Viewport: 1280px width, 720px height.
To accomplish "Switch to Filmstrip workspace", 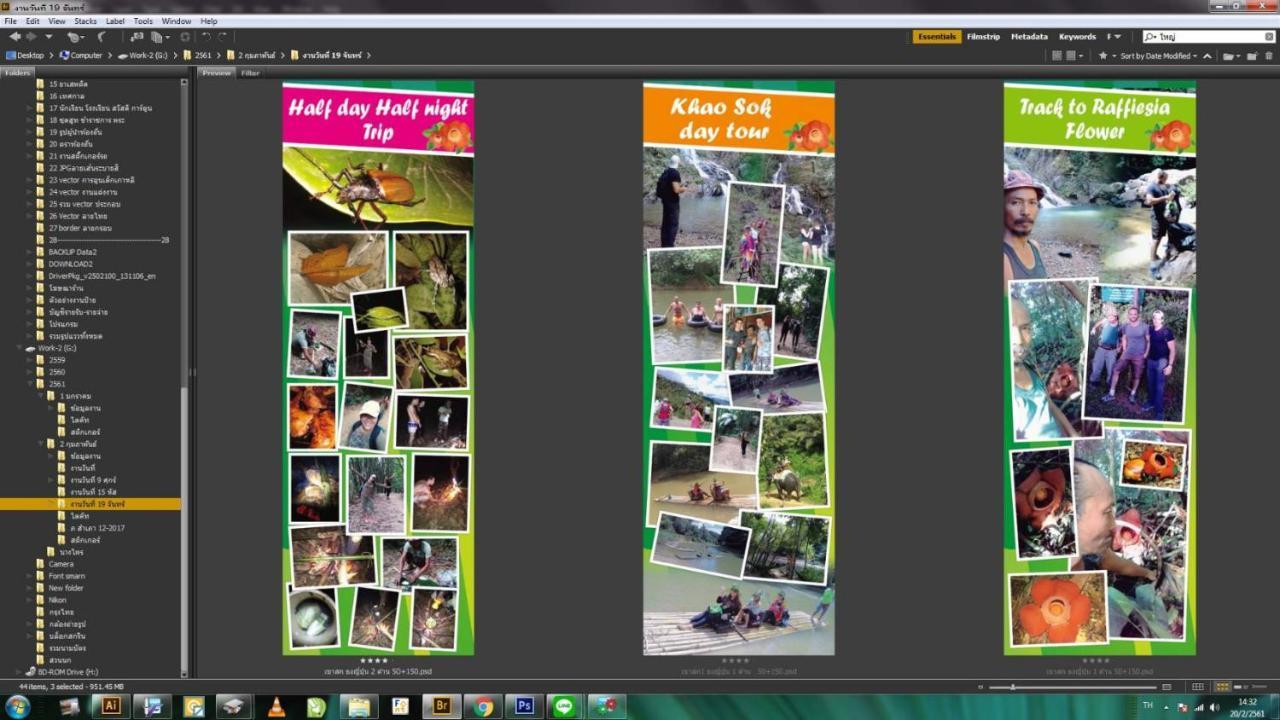I will (983, 37).
